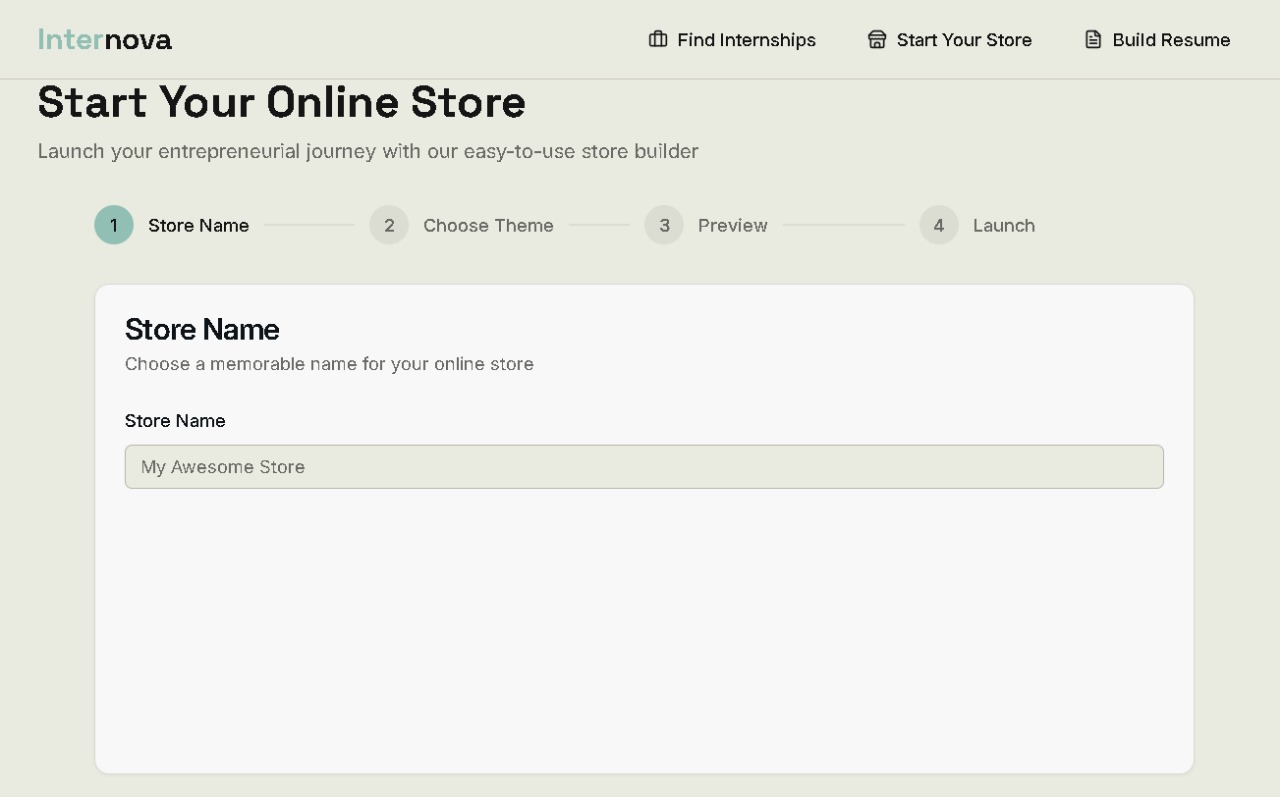Click the Start Your Online Store heading
1280x797 pixels.
tap(282, 103)
